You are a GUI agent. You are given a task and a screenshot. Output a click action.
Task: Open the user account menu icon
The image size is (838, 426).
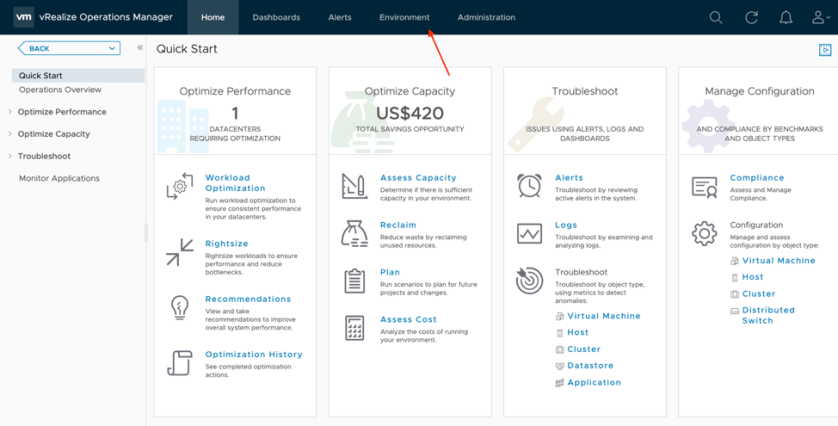[x=821, y=17]
